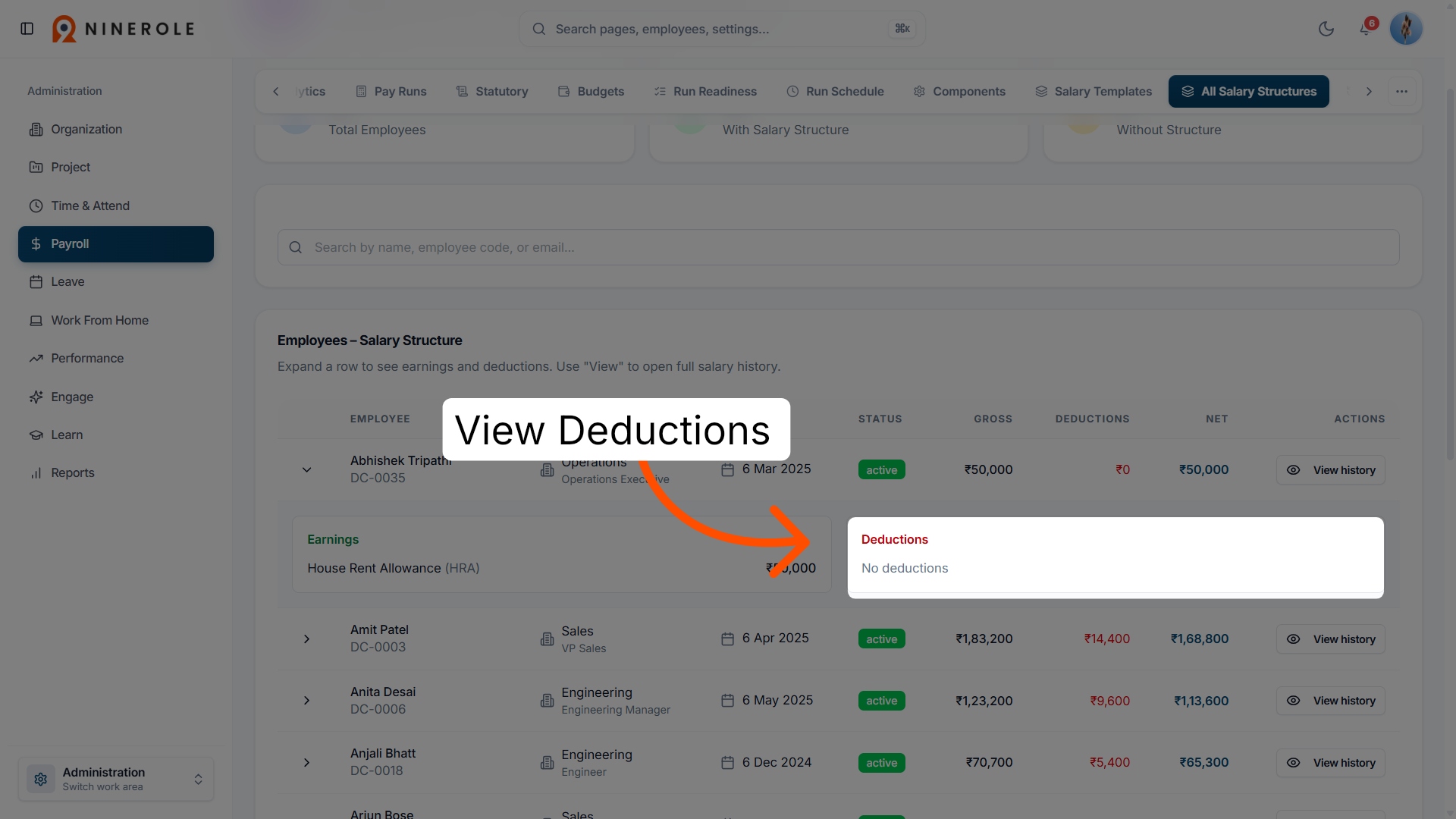Click the employee search by name field
This screenshot has height=819, width=1456.
(x=838, y=247)
